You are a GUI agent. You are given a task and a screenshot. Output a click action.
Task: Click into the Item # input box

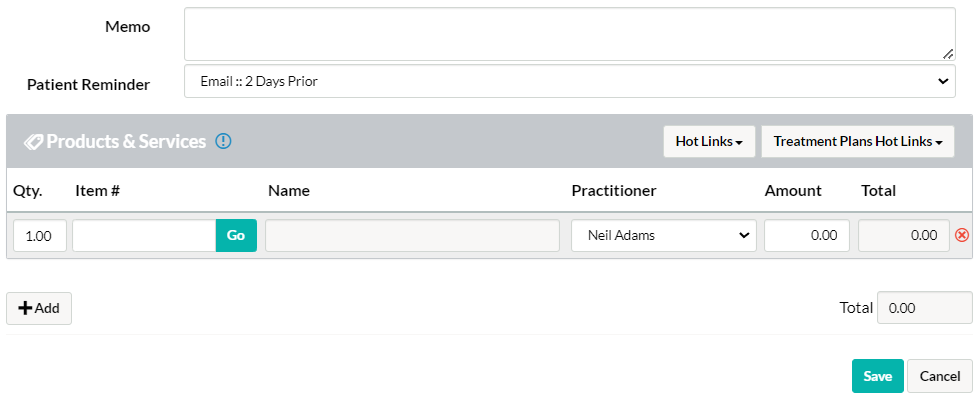[x=144, y=235]
